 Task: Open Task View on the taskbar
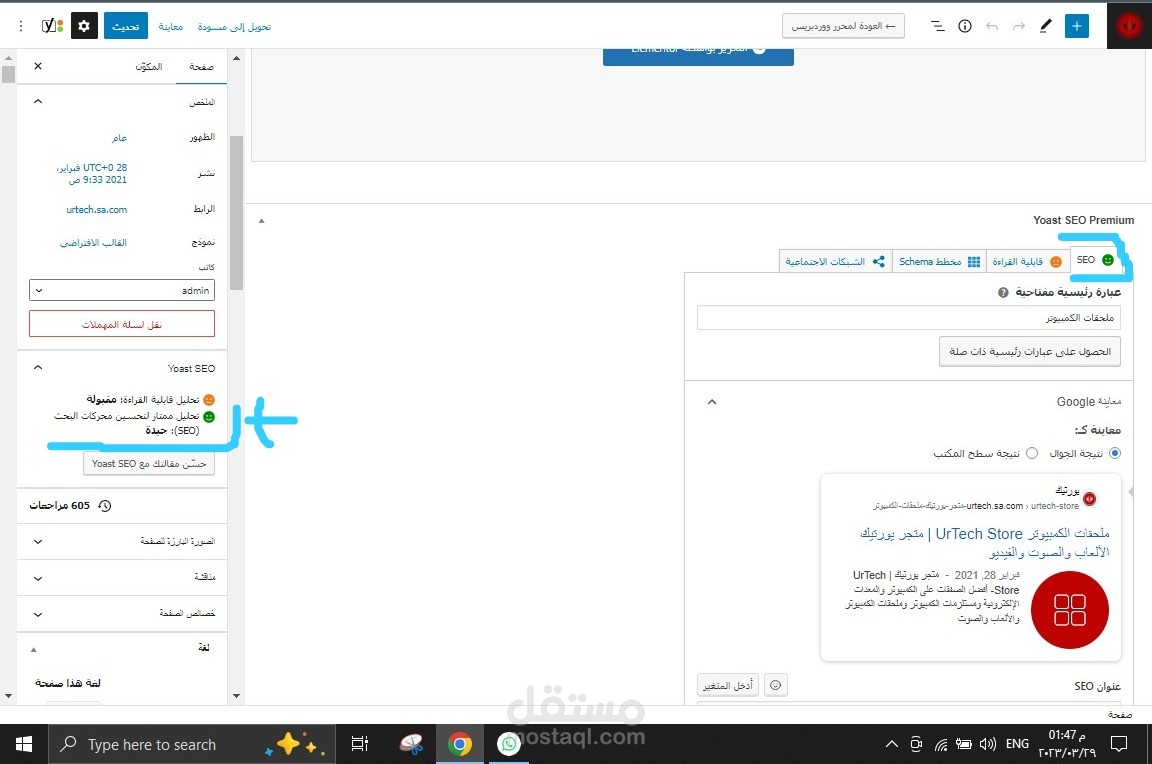pyautogui.click(x=359, y=744)
